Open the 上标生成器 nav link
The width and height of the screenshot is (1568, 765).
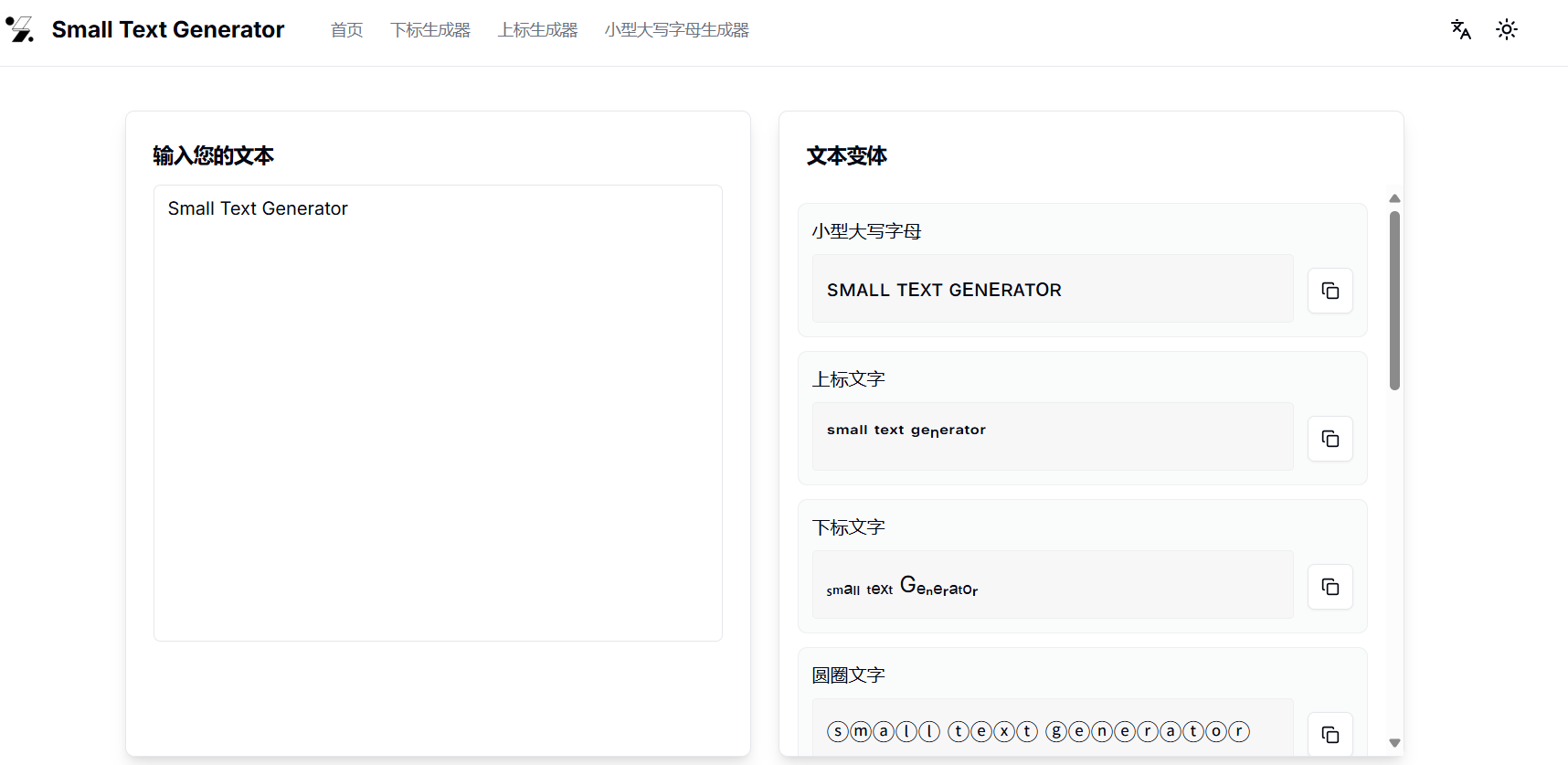pyautogui.click(x=537, y=30)
